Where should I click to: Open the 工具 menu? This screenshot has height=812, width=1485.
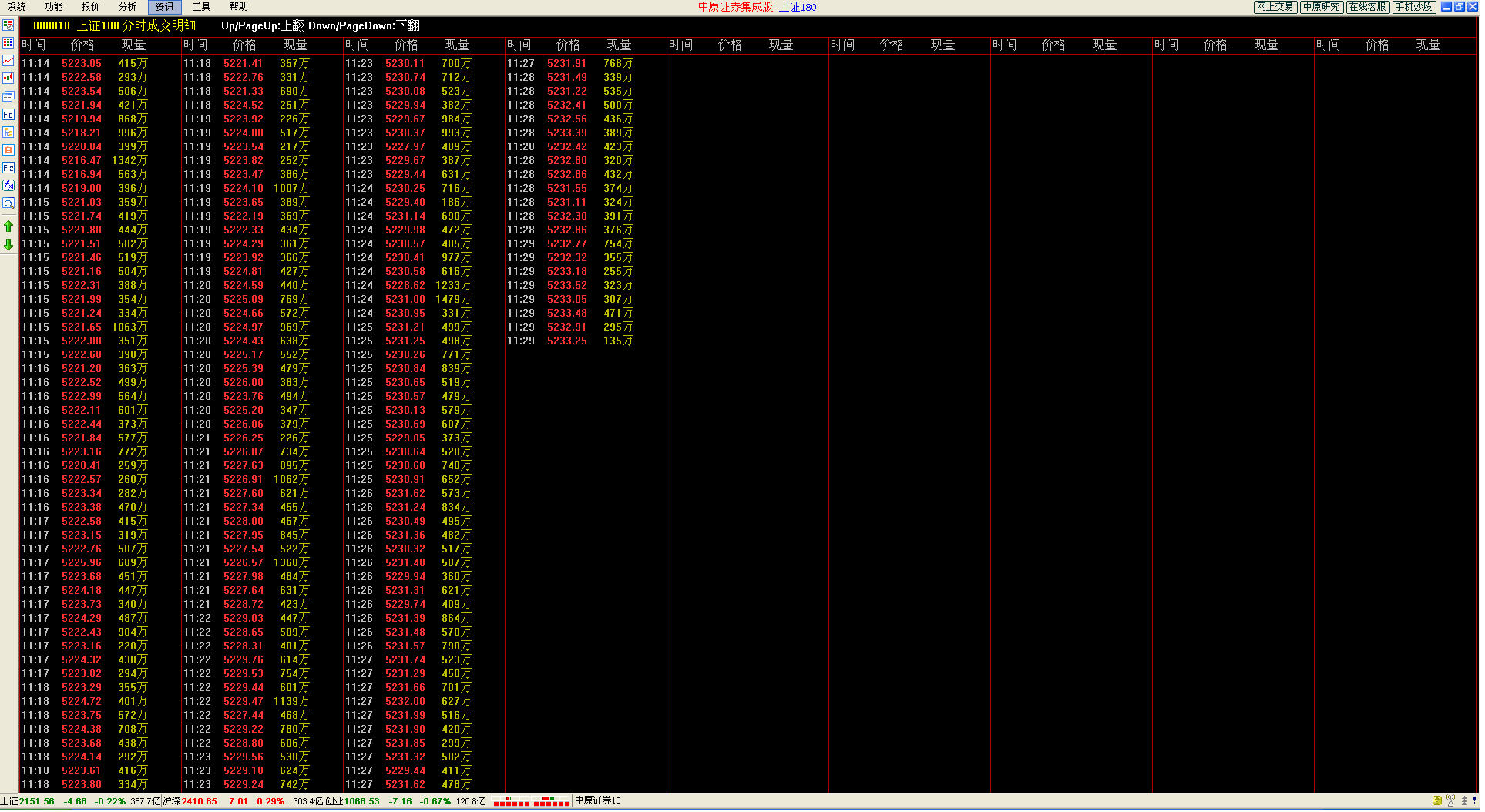(x=201, y=7)
